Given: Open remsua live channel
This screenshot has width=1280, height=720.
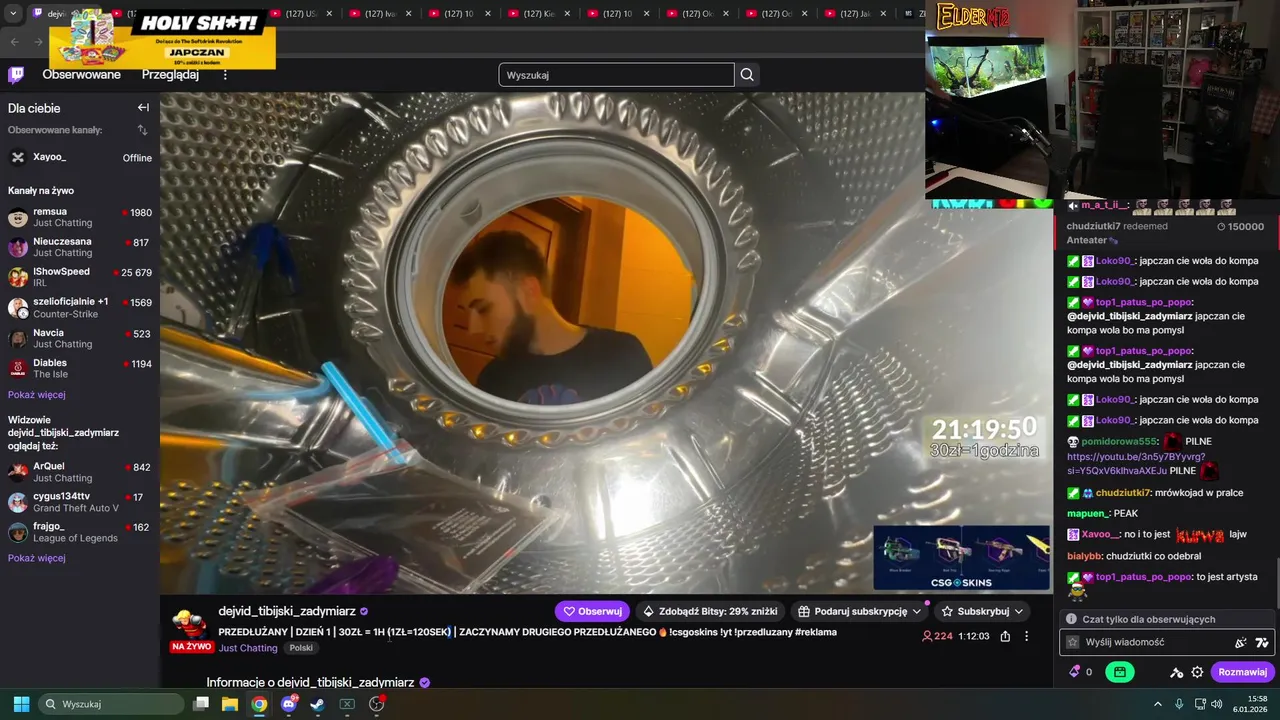Looking at the screenshot, I should [x=80, y=217].
